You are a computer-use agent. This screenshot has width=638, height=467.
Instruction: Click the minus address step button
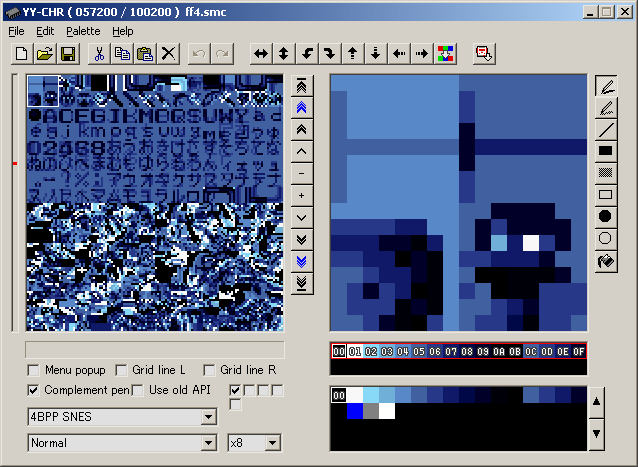point(302,174)
